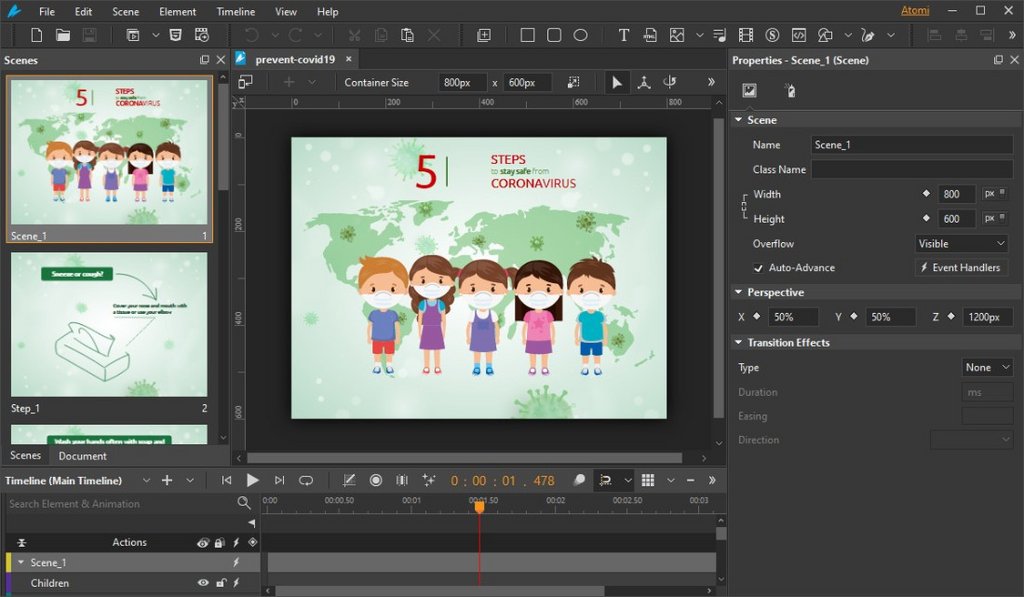Click the HTML5 preview icon
Screen dimensions: 1024x597
176,35
